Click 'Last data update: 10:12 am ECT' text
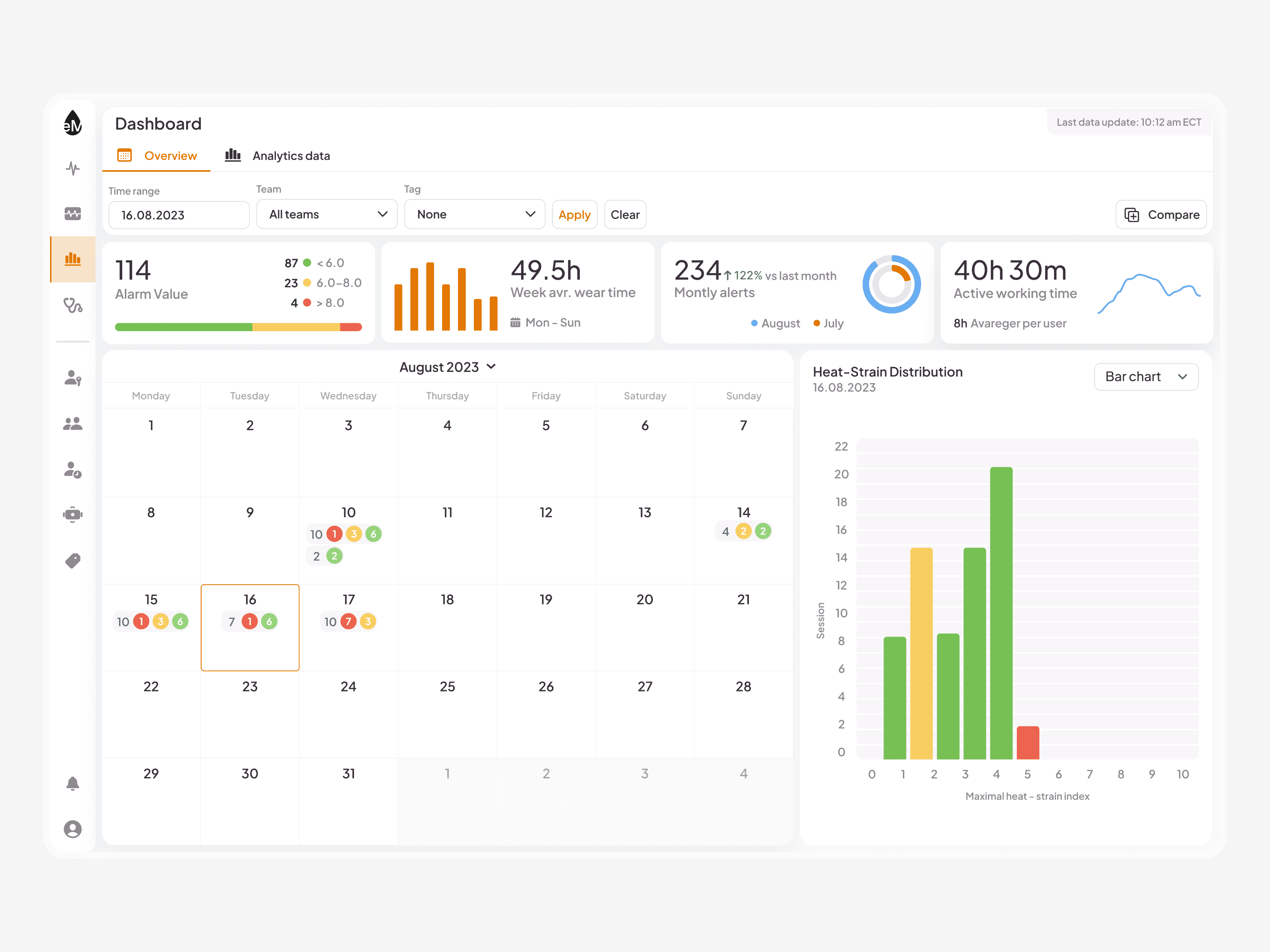This screenshot has width=1270, height=952. point(1129,122)
